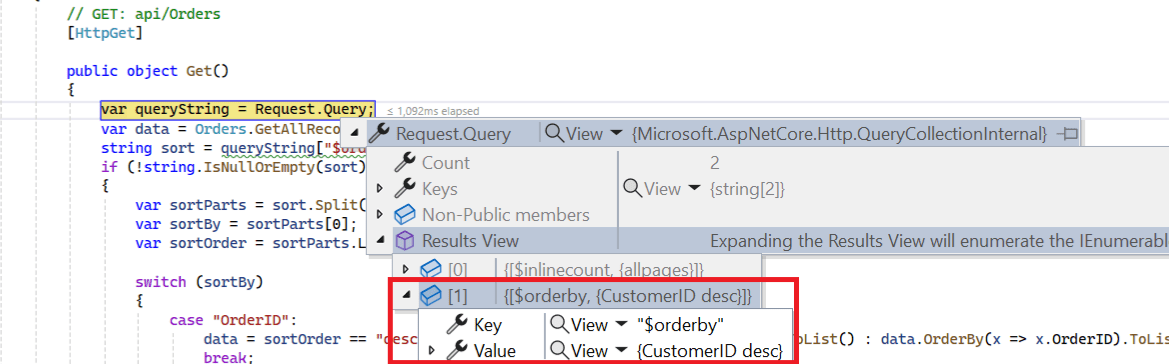Click the Request.Query wrench icon
The image size is (1169, 364).
pos(379,134)
